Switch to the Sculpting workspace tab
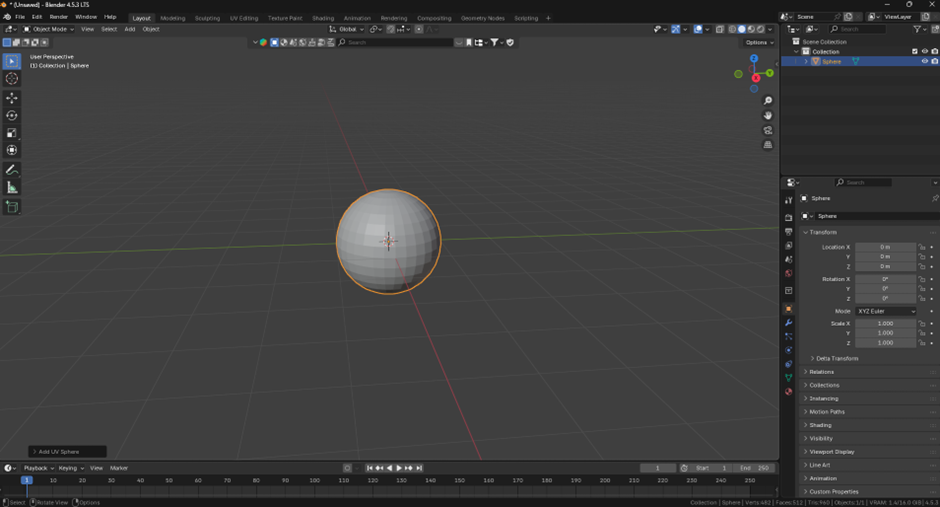 207,18
